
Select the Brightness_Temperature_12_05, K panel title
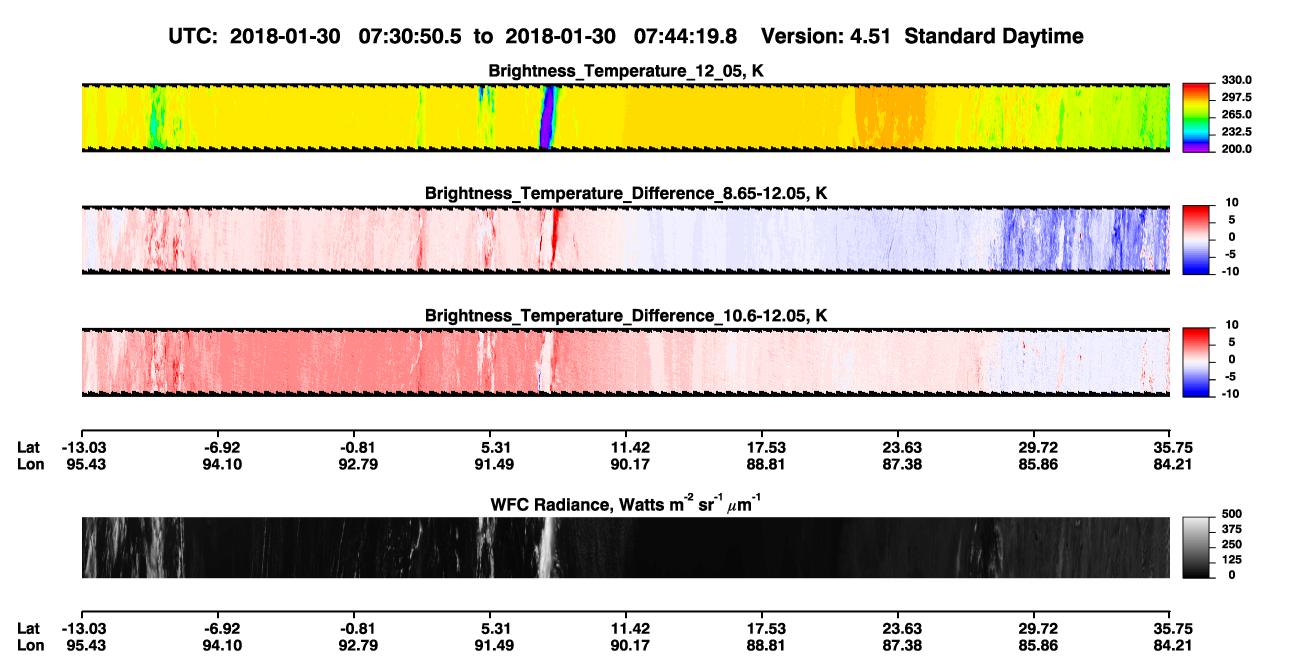(626, 71)
